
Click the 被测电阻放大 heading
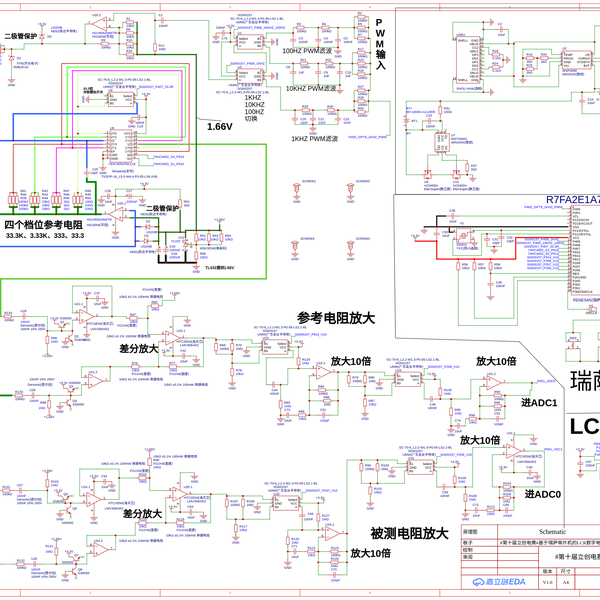[x=409, y=533]
